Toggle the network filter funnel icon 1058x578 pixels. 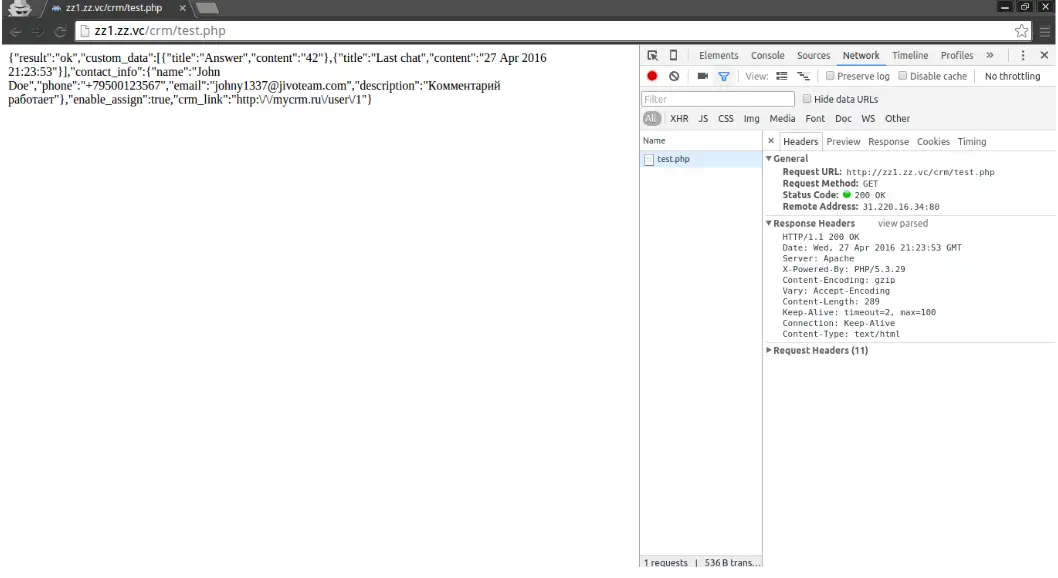coord(721,76)
